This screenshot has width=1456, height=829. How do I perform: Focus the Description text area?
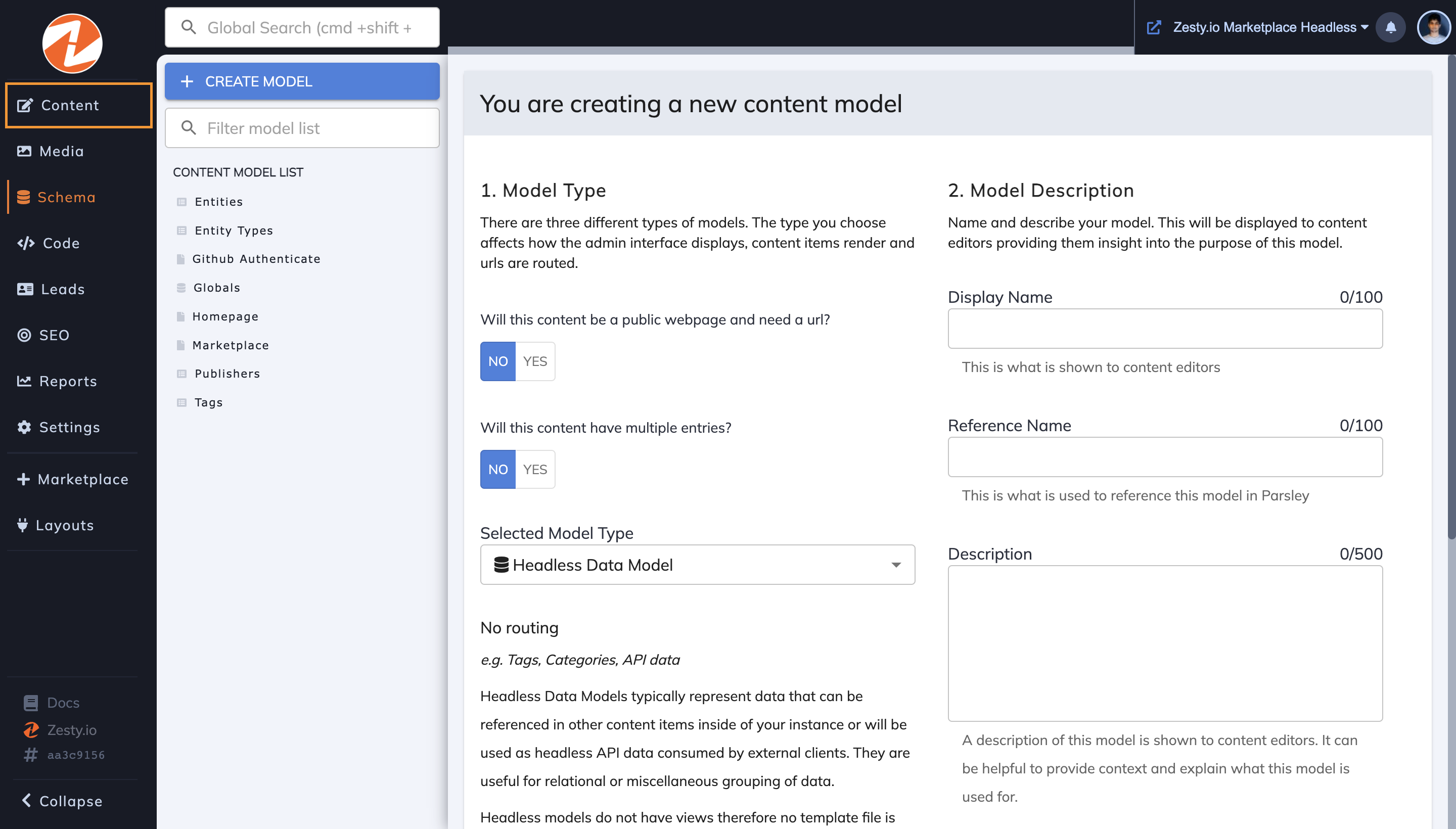[1165, 643]
